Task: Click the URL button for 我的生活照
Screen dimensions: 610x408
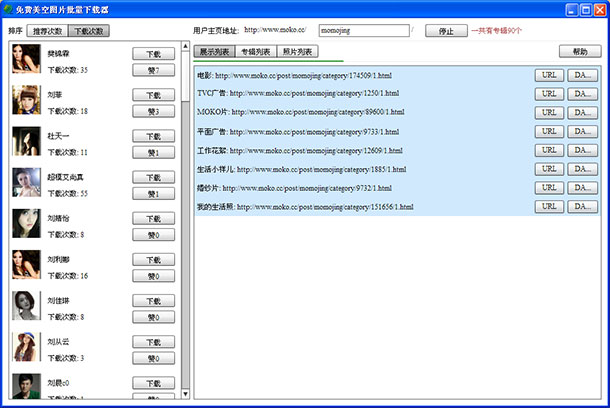Action: click(549, 207)
